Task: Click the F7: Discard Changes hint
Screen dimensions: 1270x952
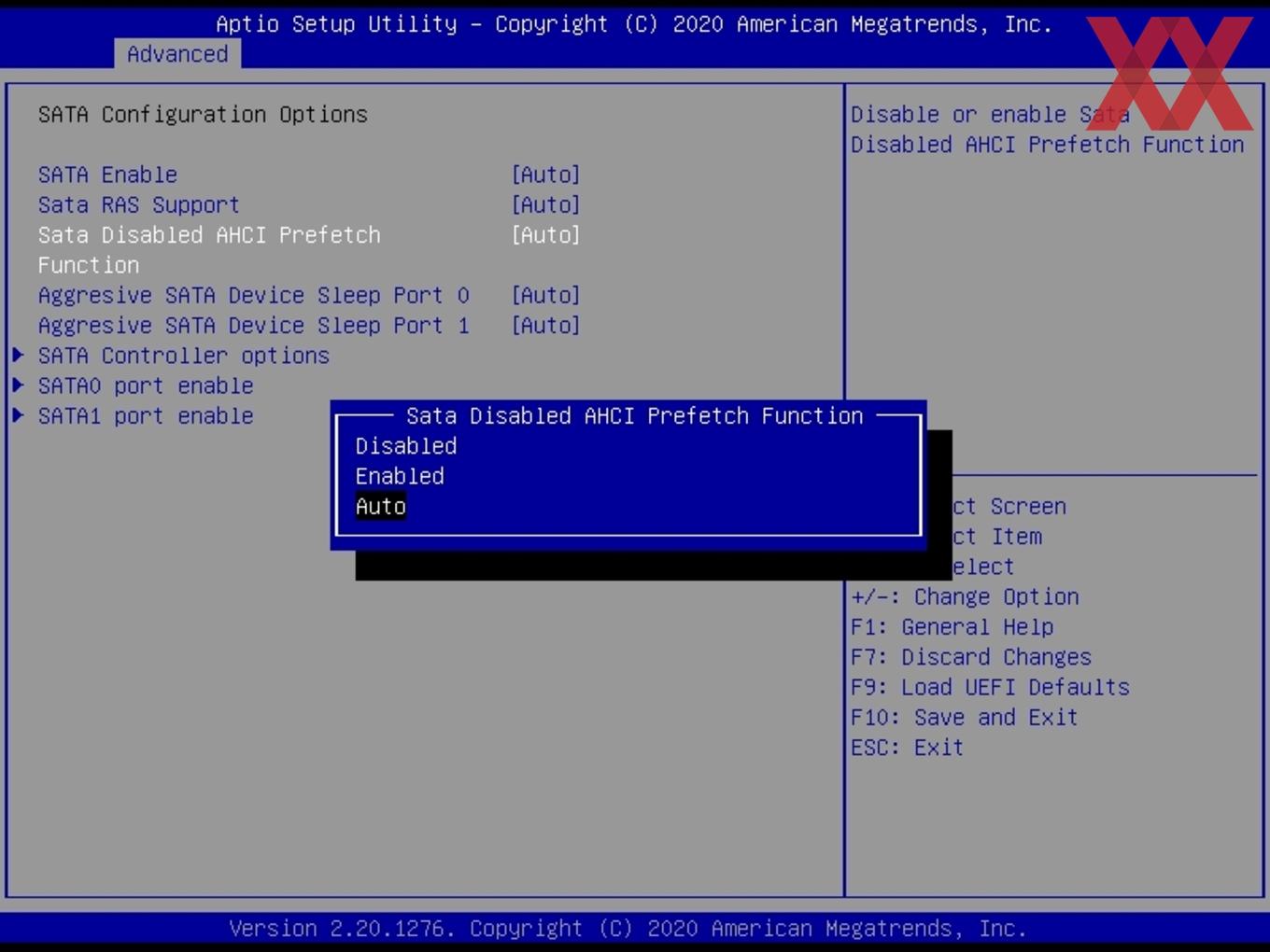Action: (970, 657)
